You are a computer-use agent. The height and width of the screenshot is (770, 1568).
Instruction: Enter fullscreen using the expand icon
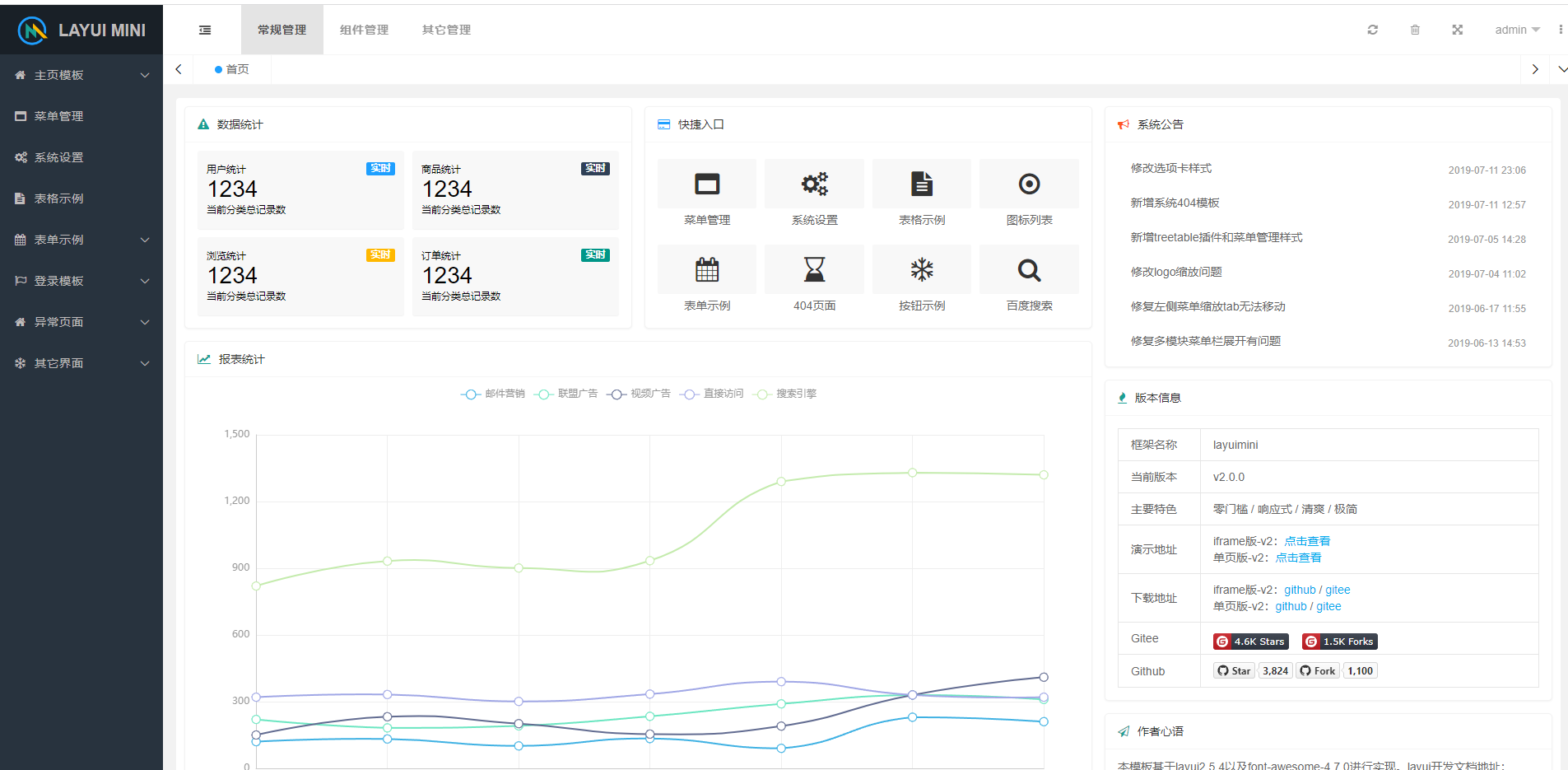tap(1457, 30)
